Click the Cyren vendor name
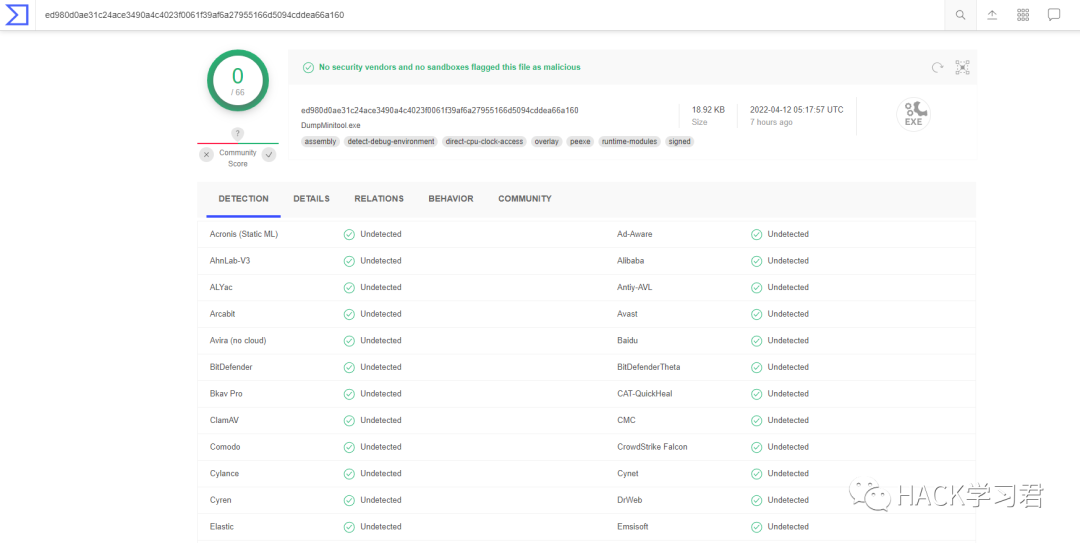 [x=220, y=500]
